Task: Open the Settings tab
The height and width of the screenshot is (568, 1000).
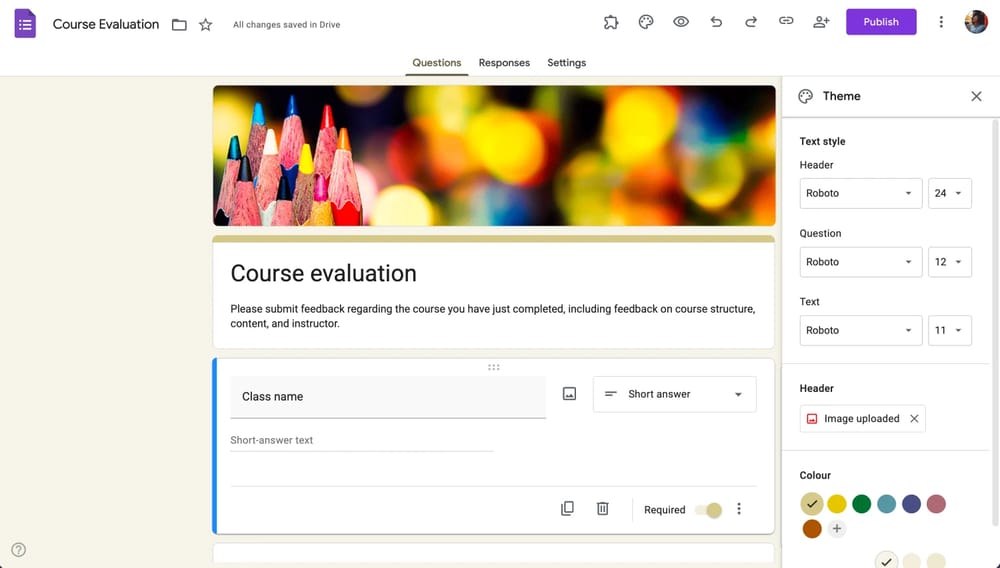Action: tap(566, 63)
